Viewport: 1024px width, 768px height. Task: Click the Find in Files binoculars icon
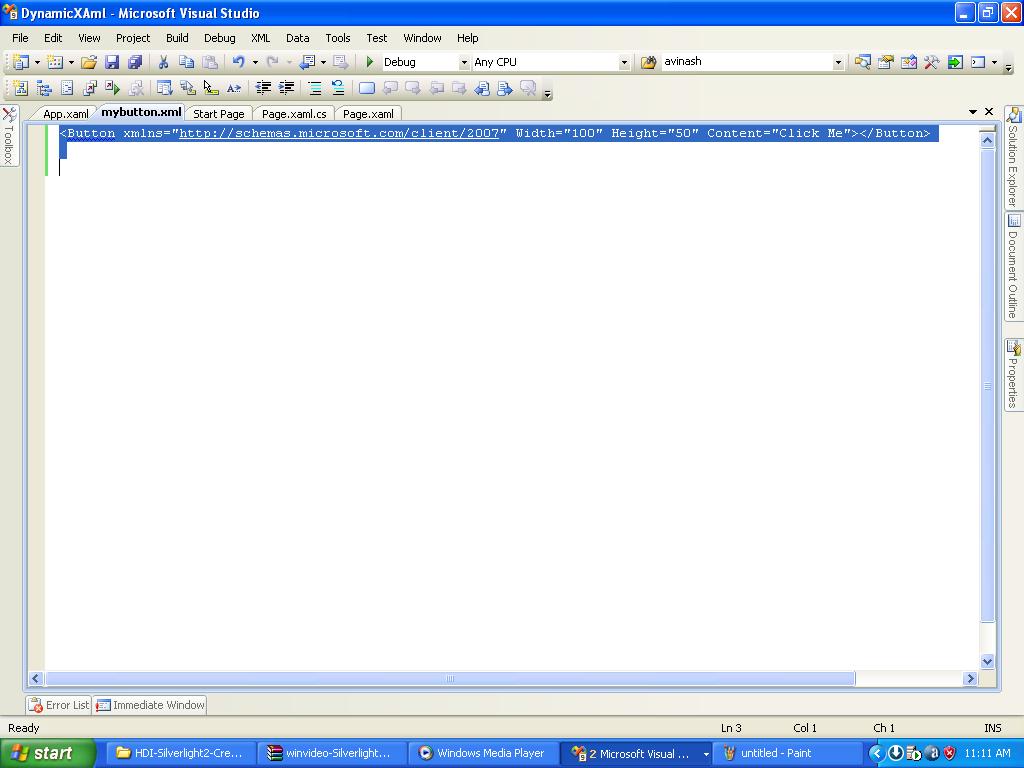(x=648, y=62)
